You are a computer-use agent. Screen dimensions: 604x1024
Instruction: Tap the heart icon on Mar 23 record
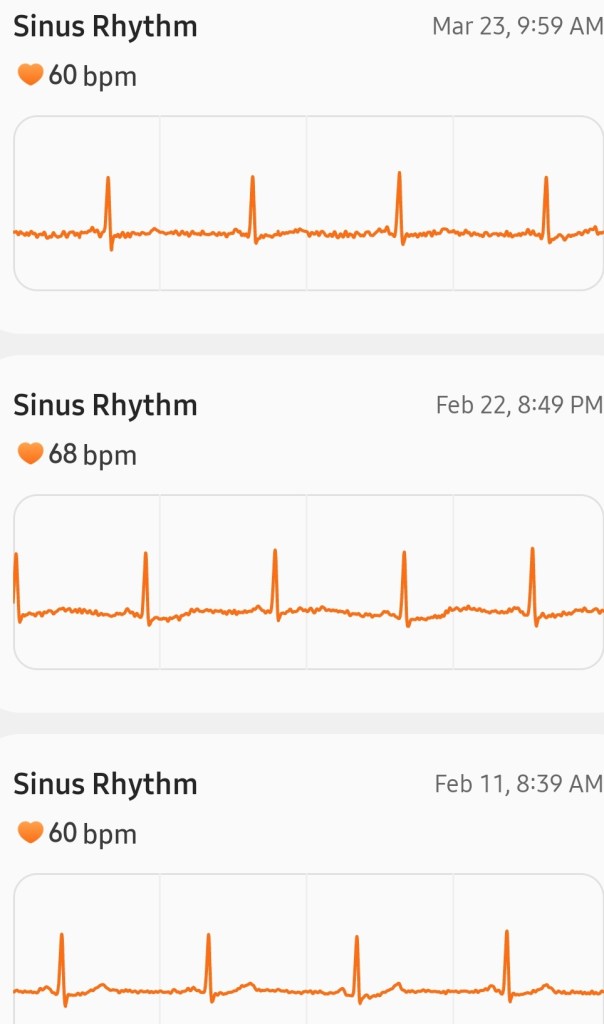(x=30, y=75)
